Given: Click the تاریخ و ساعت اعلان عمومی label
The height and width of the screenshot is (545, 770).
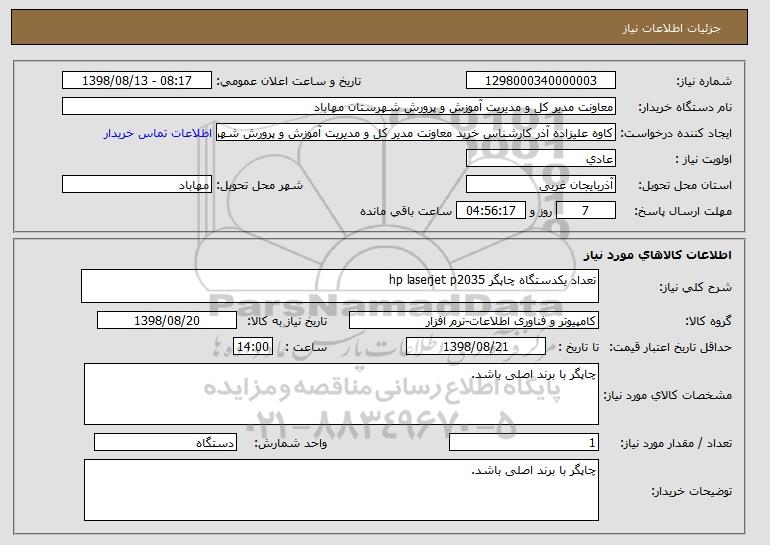Looking at the screenshot, I should 289,82.
